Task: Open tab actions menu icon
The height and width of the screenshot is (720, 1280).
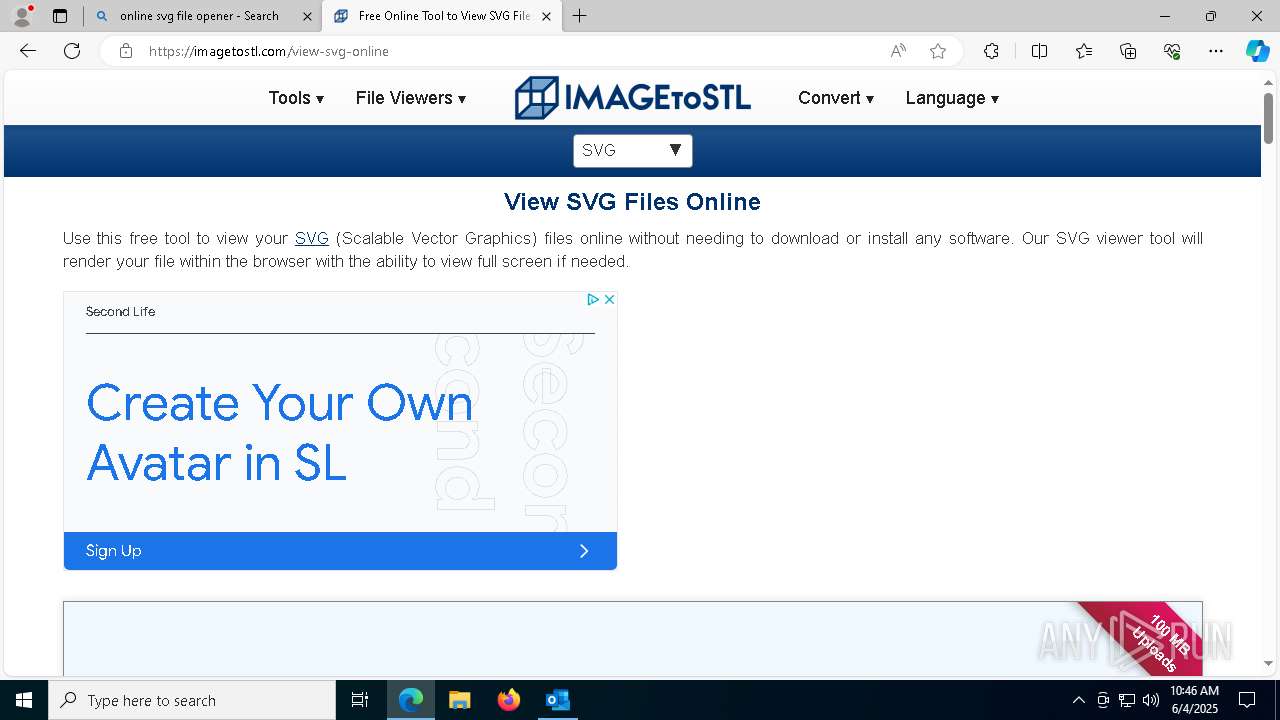Action: click(60, 16)
